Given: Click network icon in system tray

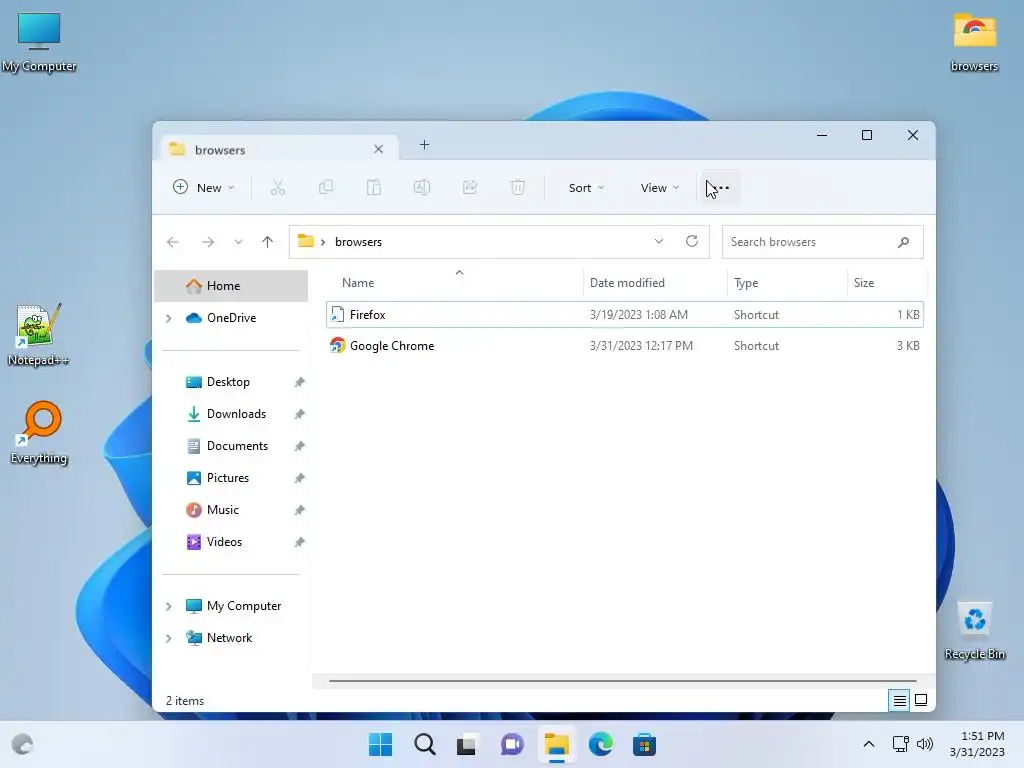Looking at the screenshot, I should pyautogui.click(x=901, y=744).
